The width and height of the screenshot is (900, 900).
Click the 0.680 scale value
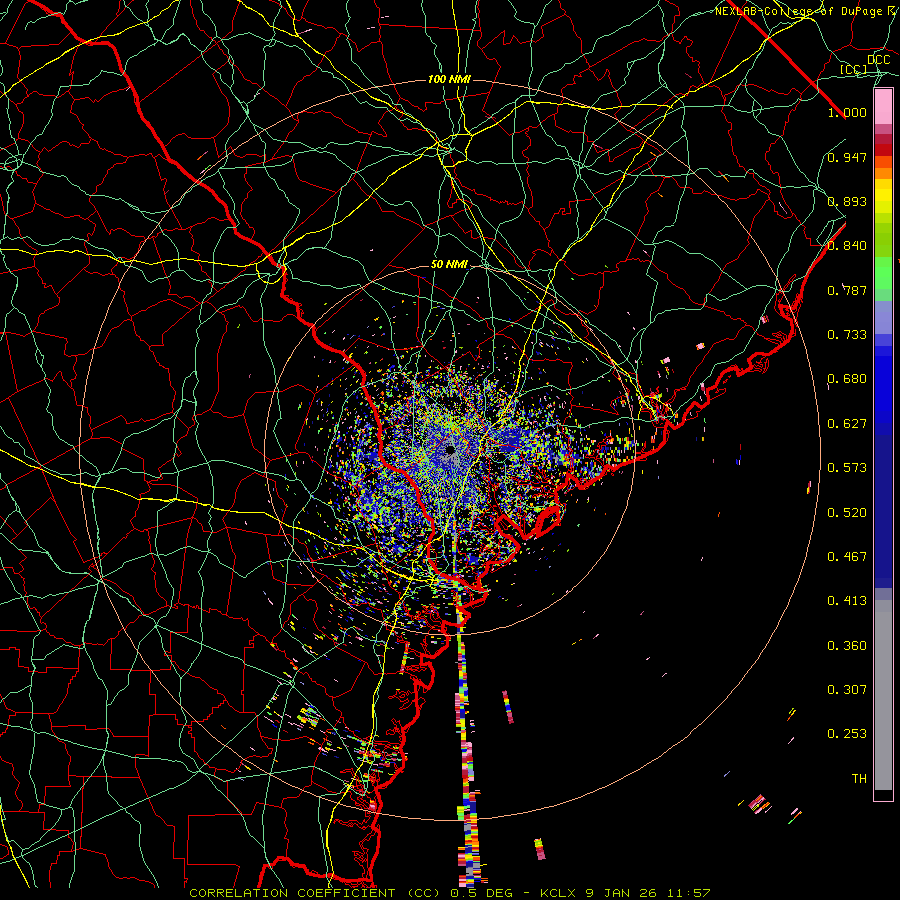tap(847, 379)
